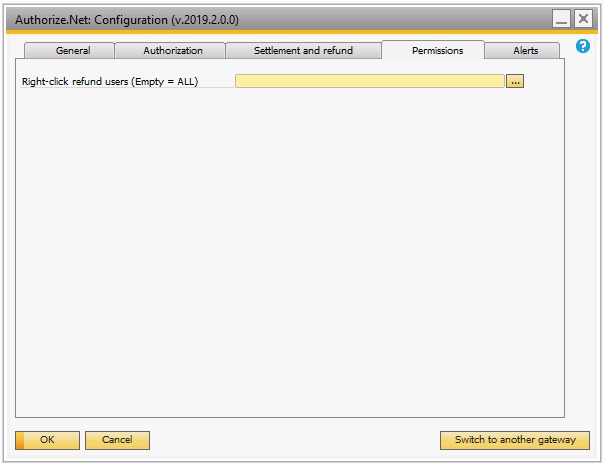This screenshot has width=604, height=463.
Task: Place cursor in yellow refund users box
Action: tap(370, 81)
